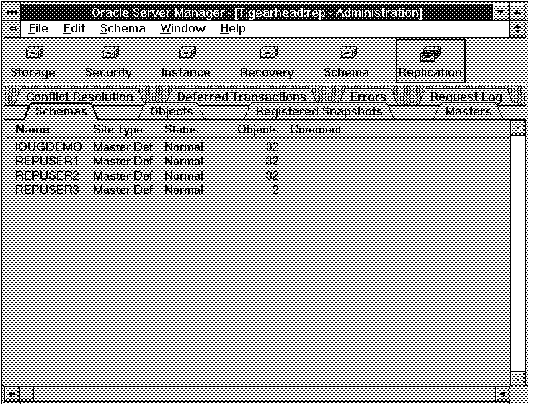This screenshot has width=536, height=409.
Task: Open the document control menu icon
Action: pyautogui.click(x=12, y=29)
